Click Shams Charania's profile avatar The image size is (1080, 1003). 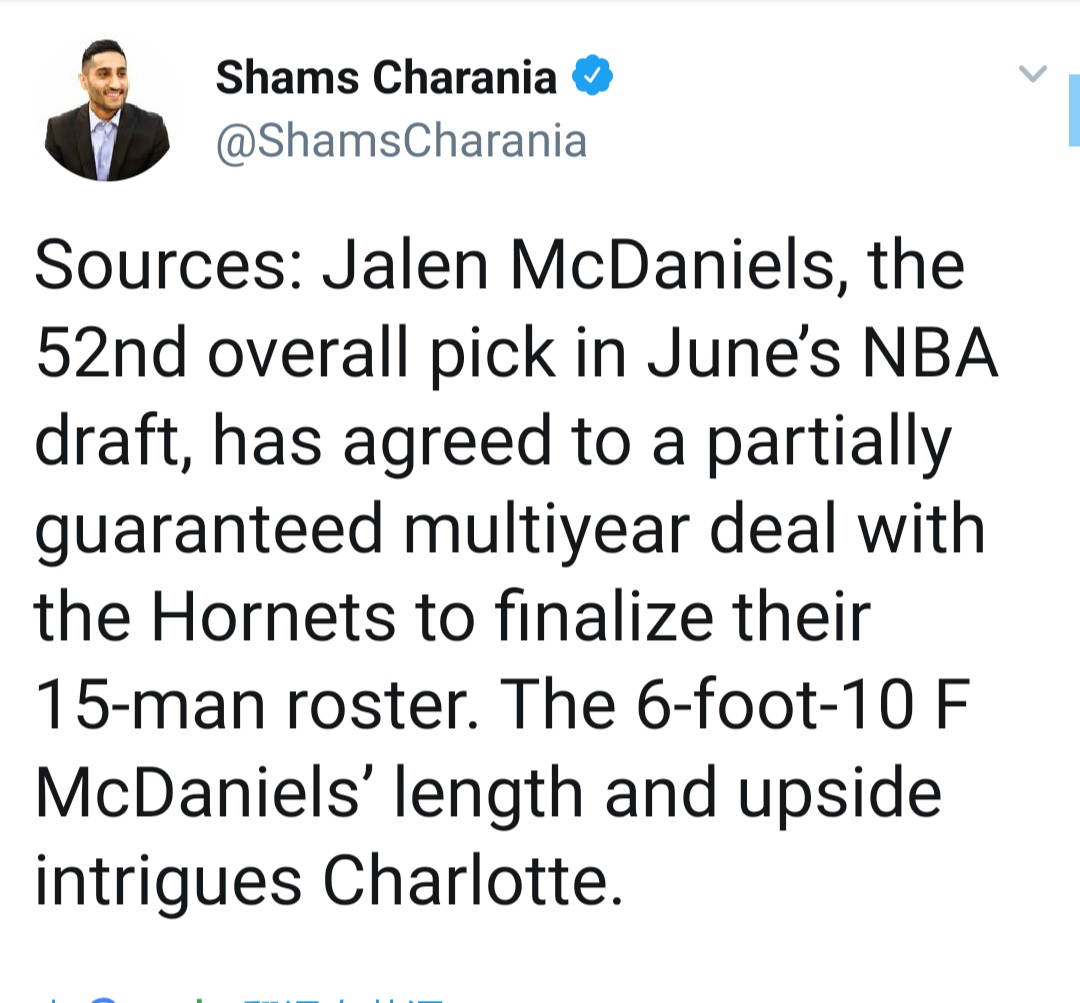pos(108,110)
